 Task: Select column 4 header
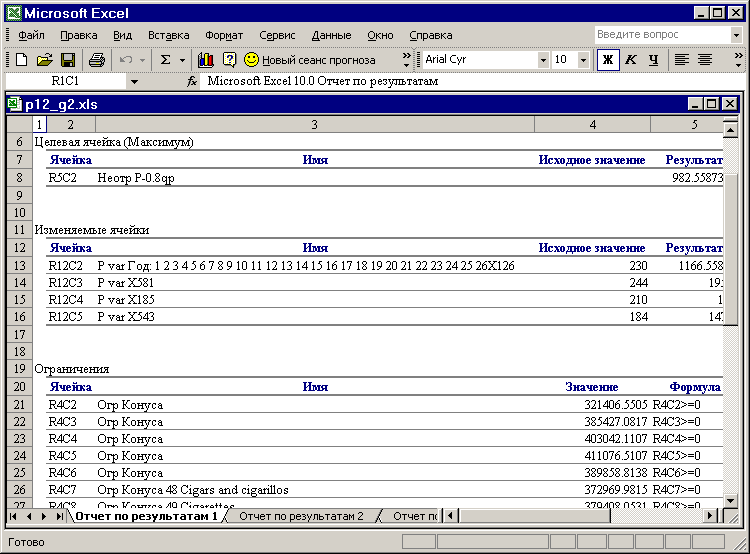[x=592, y=125]
